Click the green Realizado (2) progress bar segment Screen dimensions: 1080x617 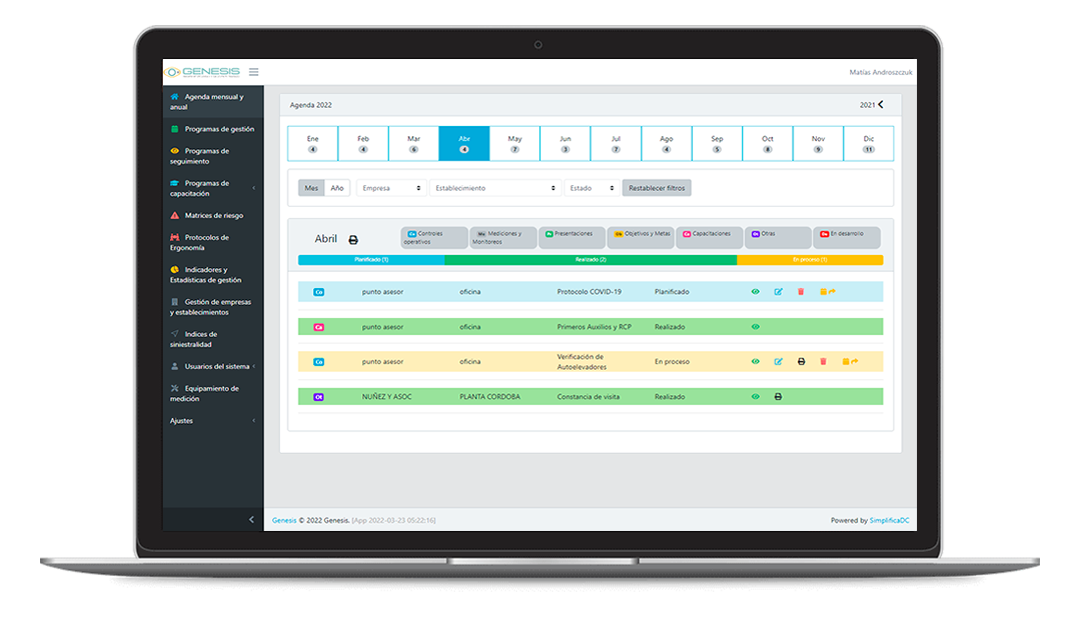590,260
